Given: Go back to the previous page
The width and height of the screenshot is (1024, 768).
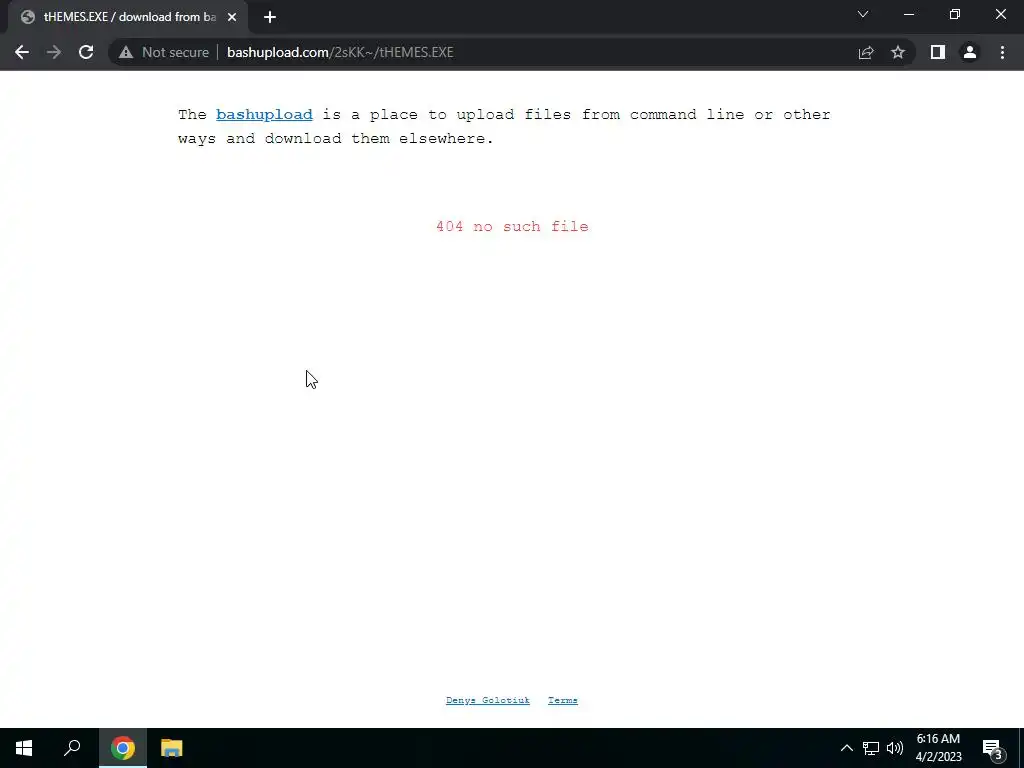Looking at the screenshot, I should coord(22,52).
